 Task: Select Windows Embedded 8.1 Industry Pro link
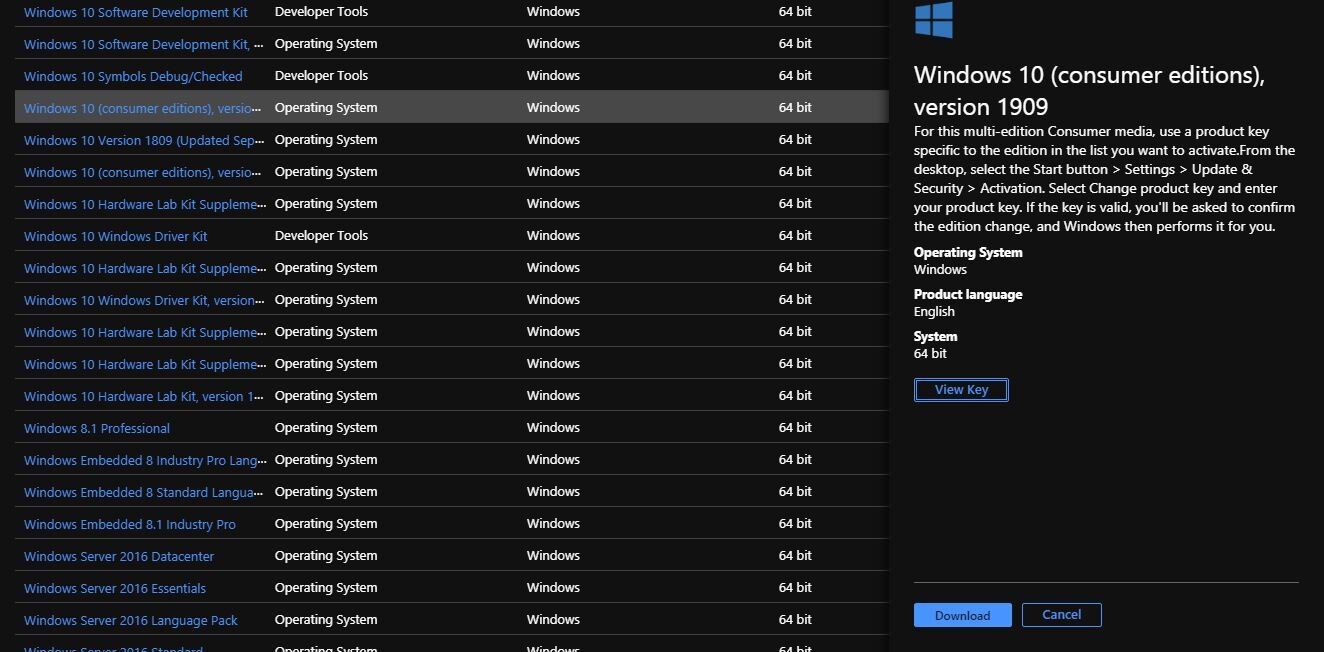point(130,524)
